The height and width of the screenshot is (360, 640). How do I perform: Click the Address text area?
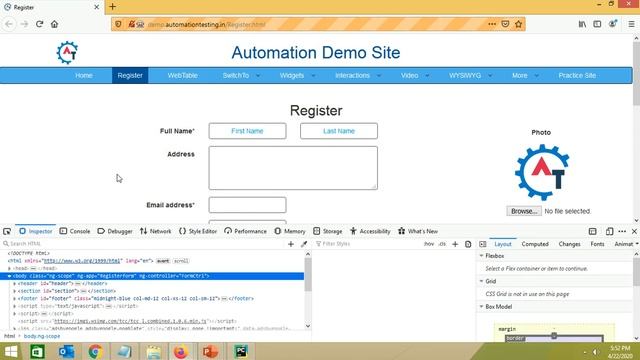tap(293, 168)
